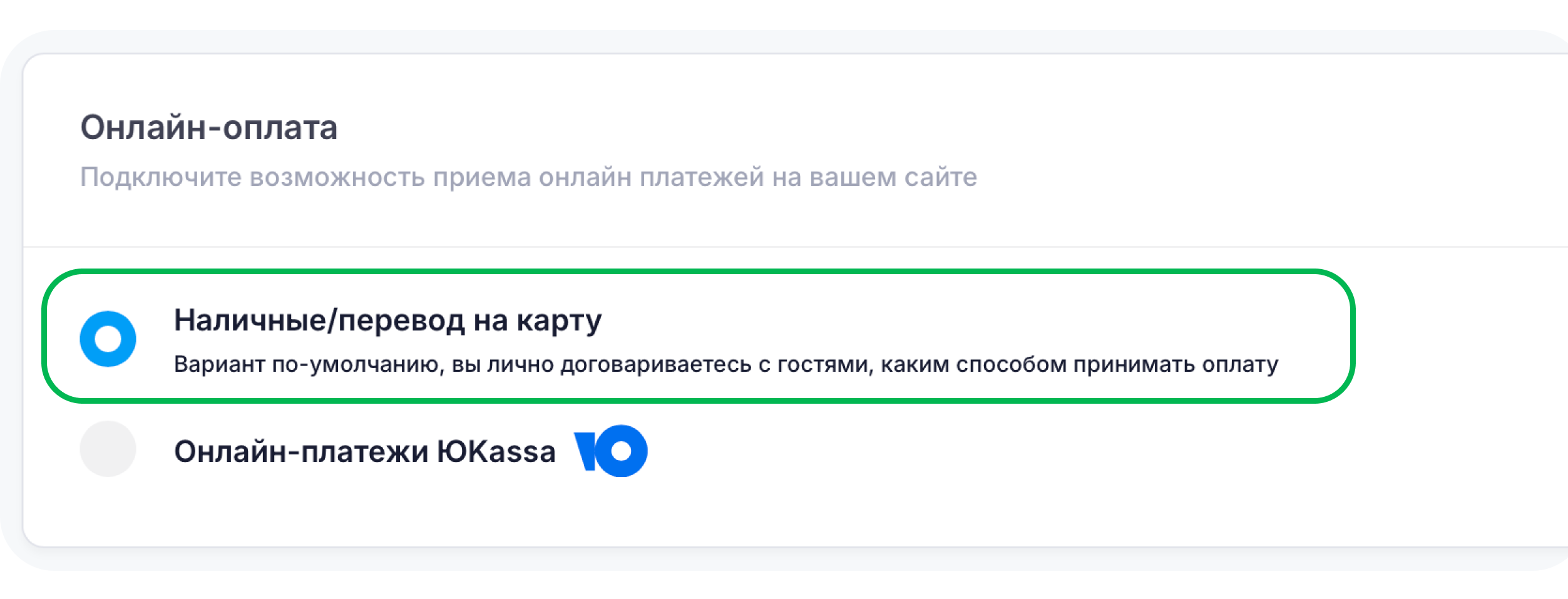The height and width of the screenshot is (599, 1568).
Task: Select the Наличные/перевод на карту radio button
Action: [x=108, y=339]
